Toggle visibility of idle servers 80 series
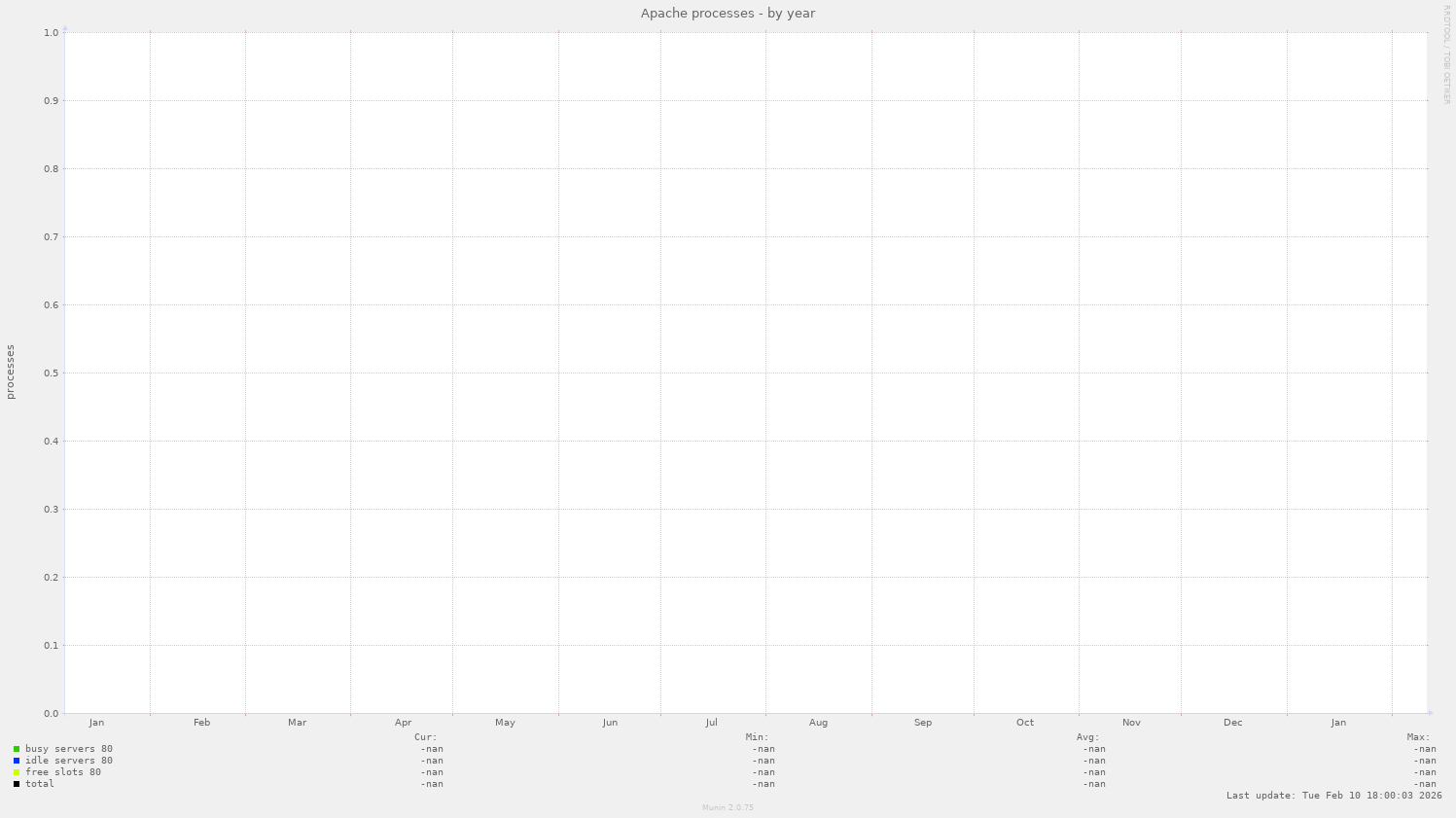This screenshot has height=818, width=1456. coord(70,760)
